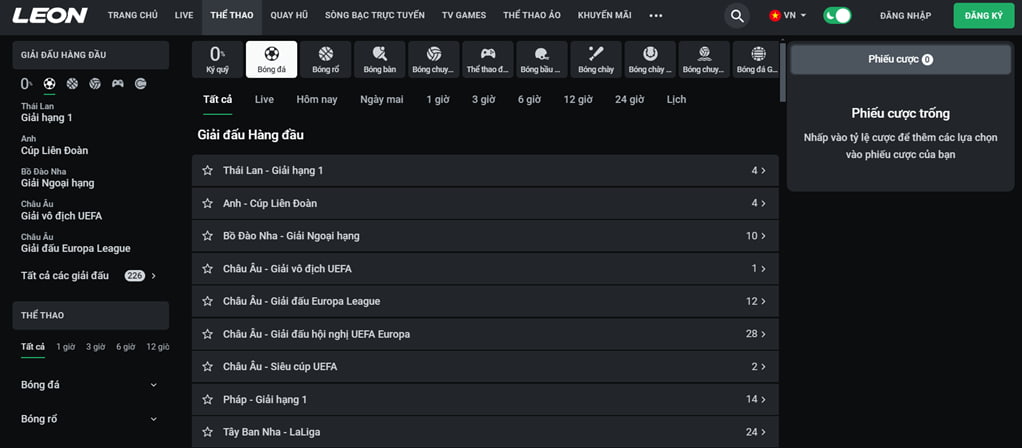1022x448 pixels.
Task: Open the Ký quỹ 0% category
Action: (x=217, y=59)
